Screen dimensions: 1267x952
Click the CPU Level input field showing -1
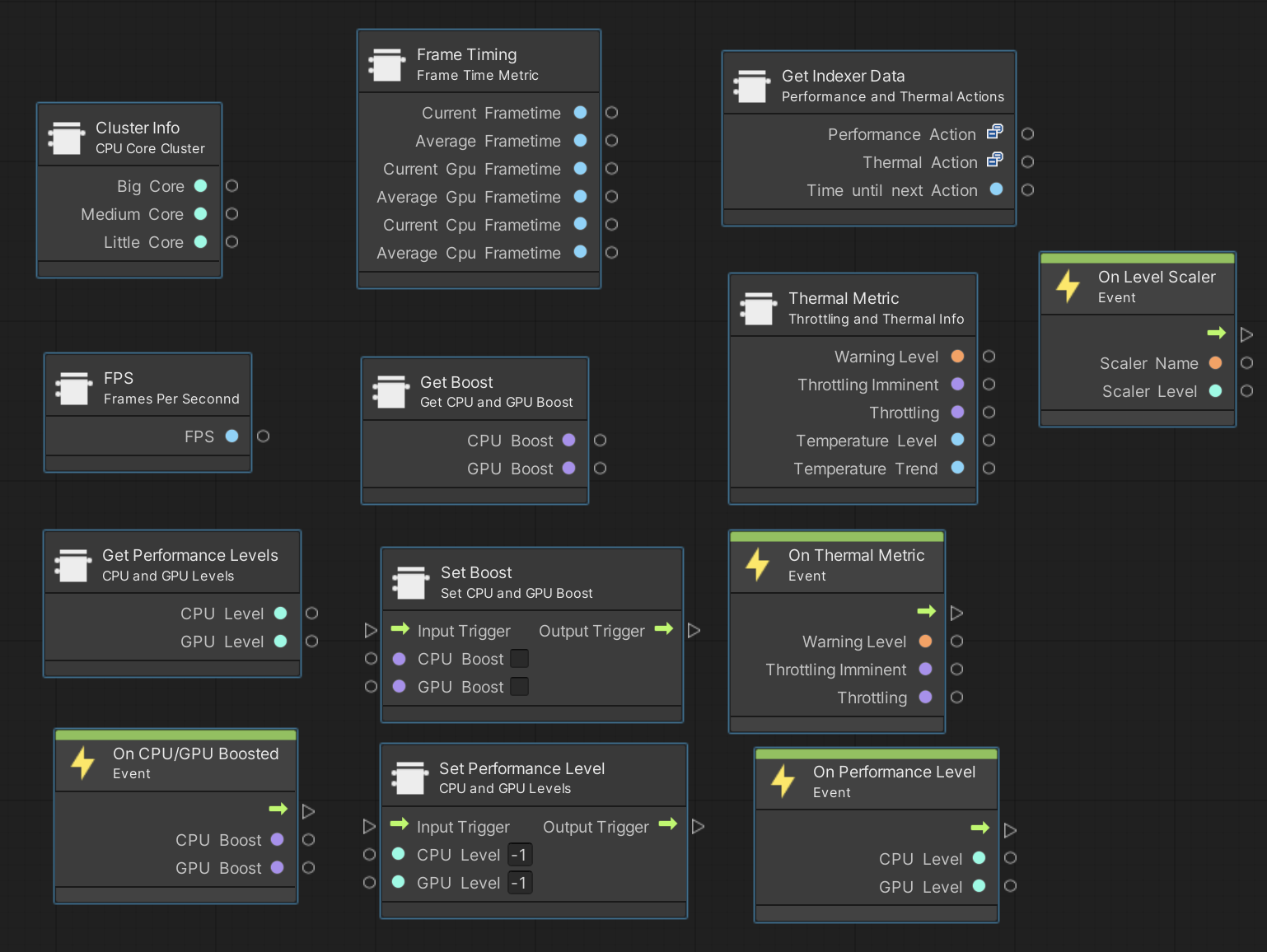(520, 854)
